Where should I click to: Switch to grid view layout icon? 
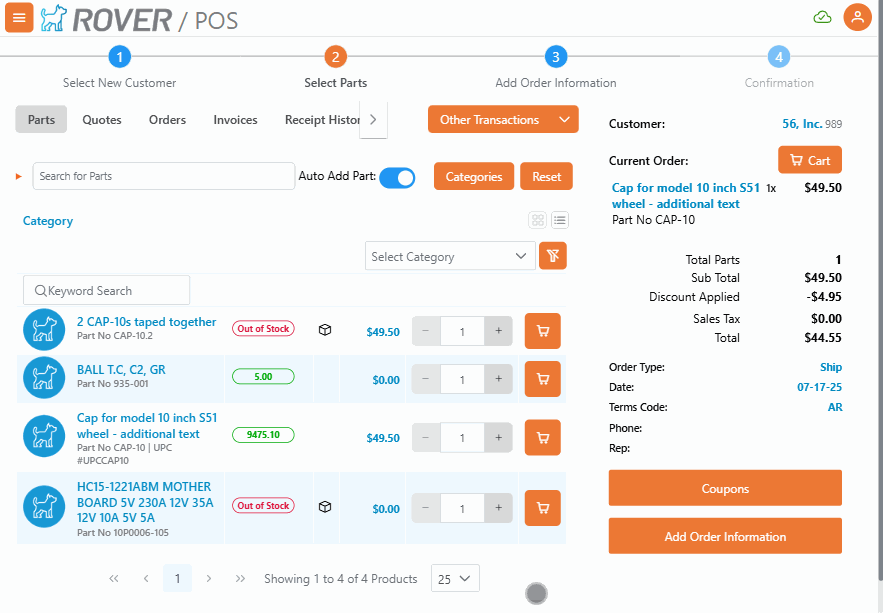coord(538,220)
